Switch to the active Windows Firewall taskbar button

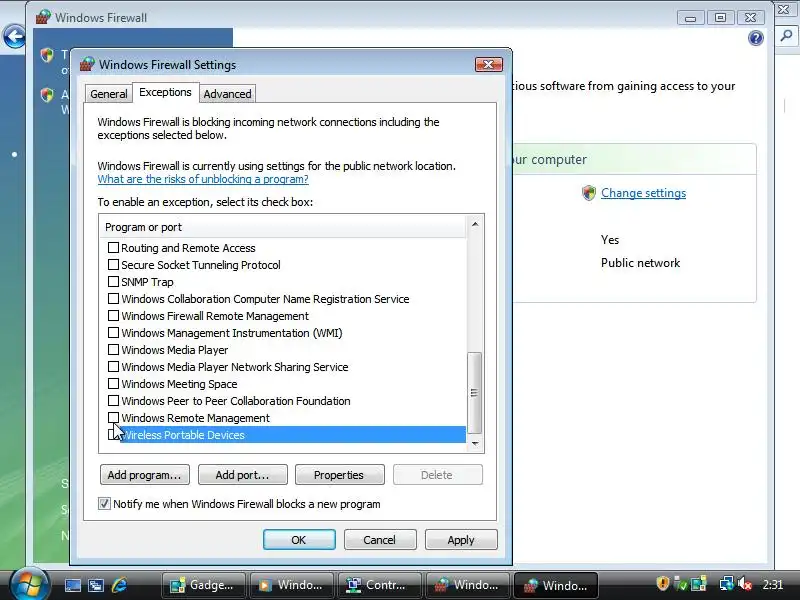(x=556, y=585)
